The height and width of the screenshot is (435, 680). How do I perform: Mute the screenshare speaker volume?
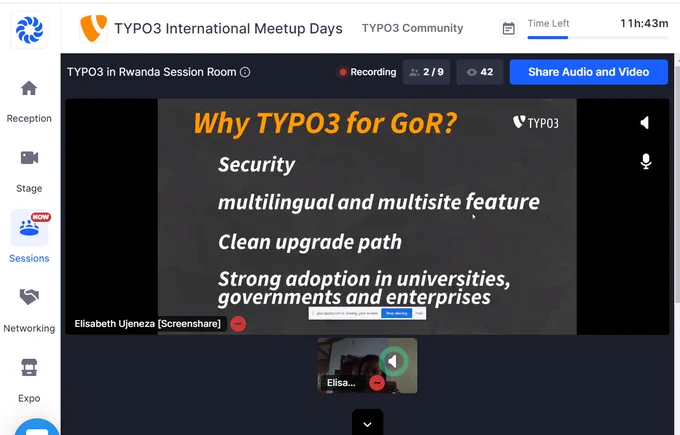point(645,123)
